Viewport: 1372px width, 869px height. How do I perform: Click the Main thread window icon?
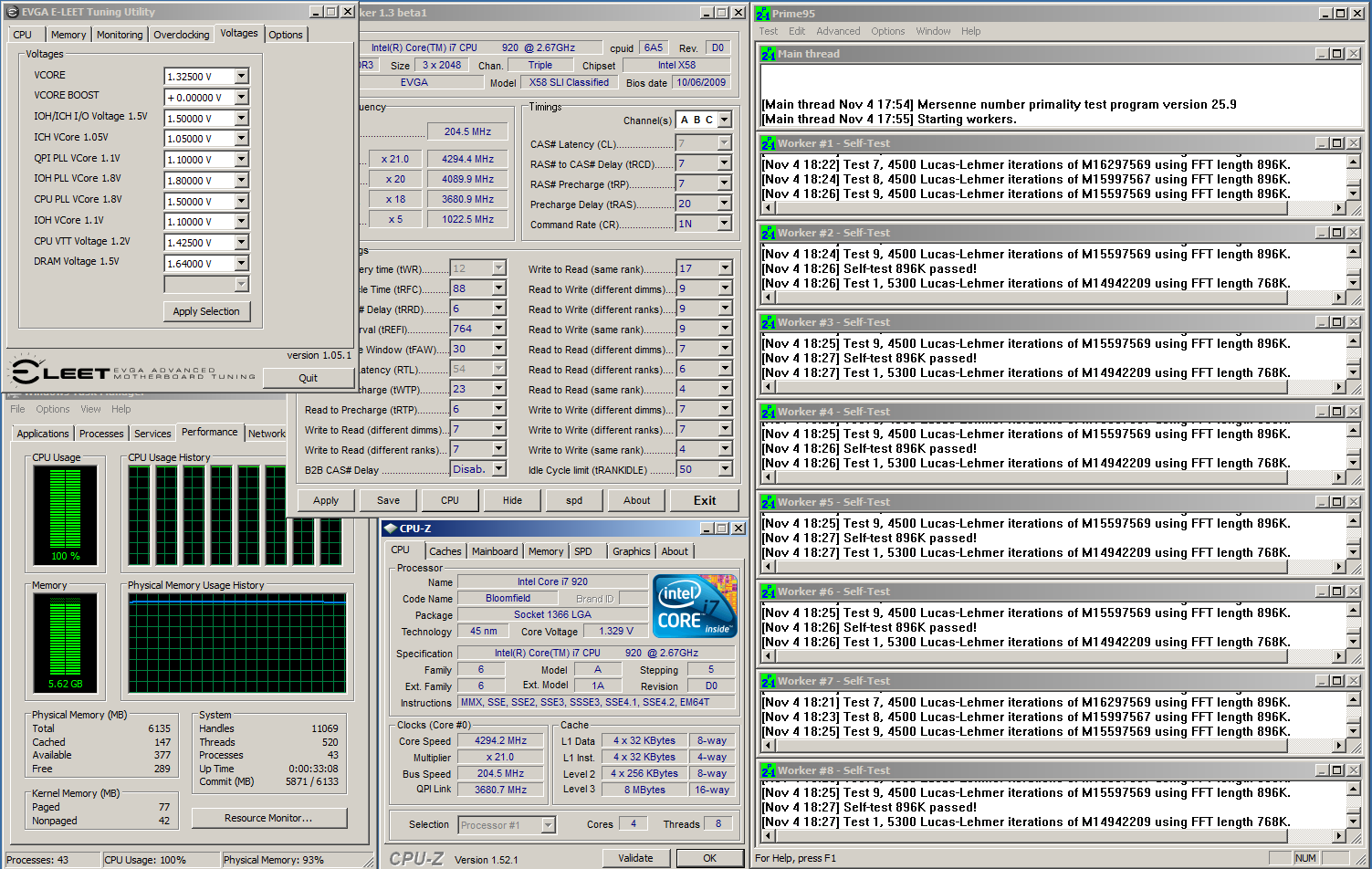tap(768, 54)
